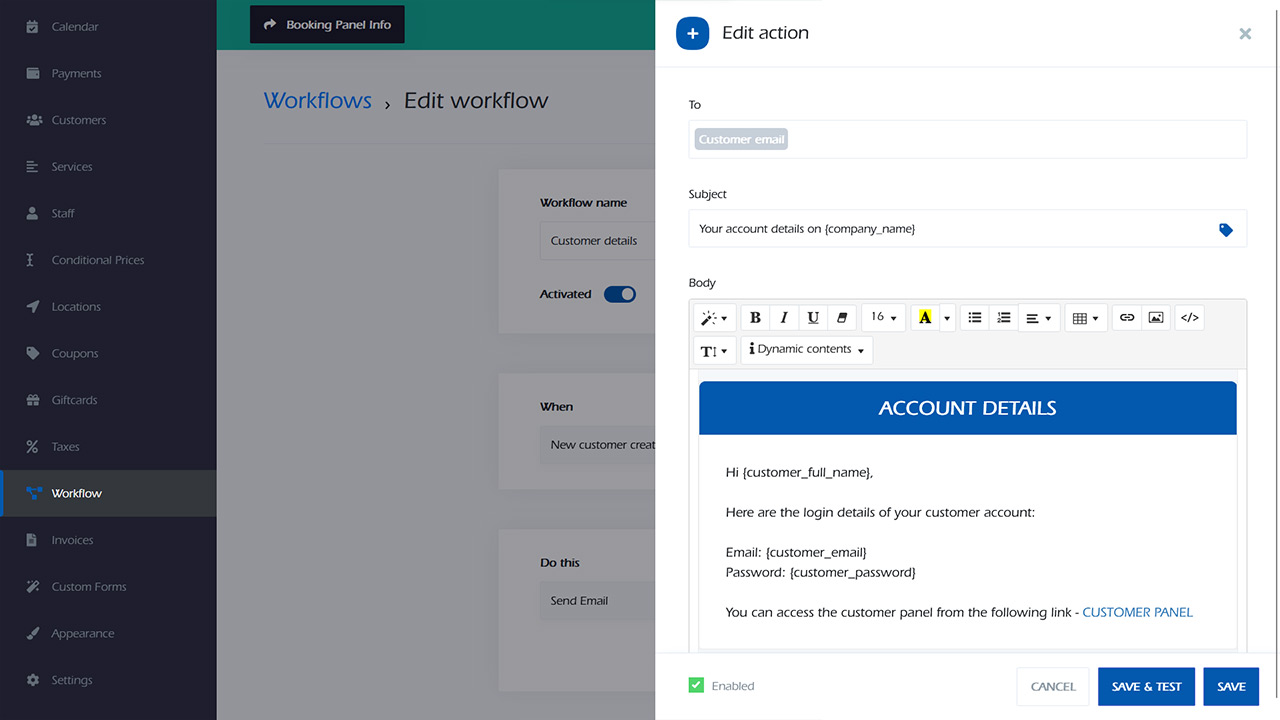Underline the selected body text
The height and width of the screenshot is (720, 1280).
coord(813,318)
